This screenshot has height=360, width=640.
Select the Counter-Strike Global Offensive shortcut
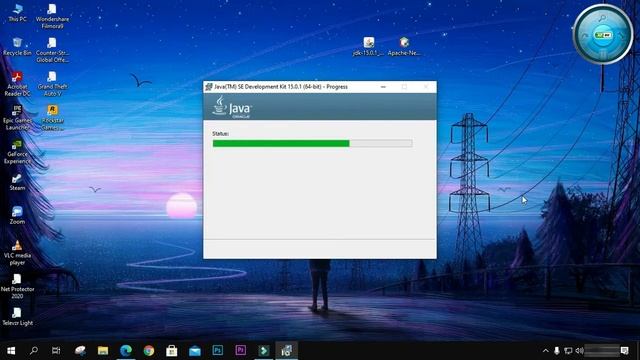click(x=52, y=50)
